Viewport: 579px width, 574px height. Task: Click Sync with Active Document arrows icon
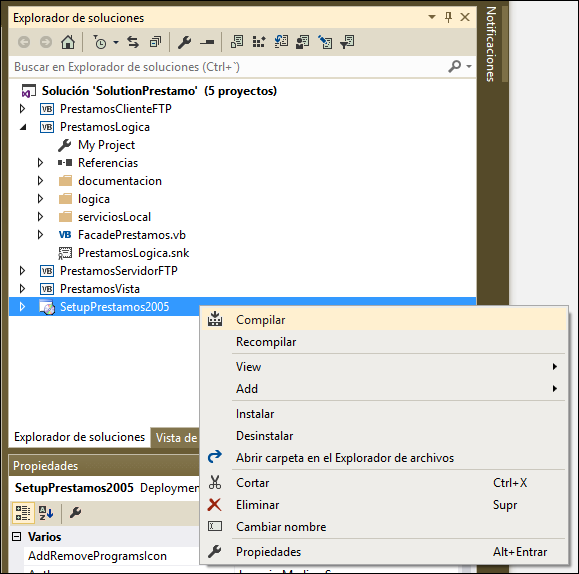(133, 42)
